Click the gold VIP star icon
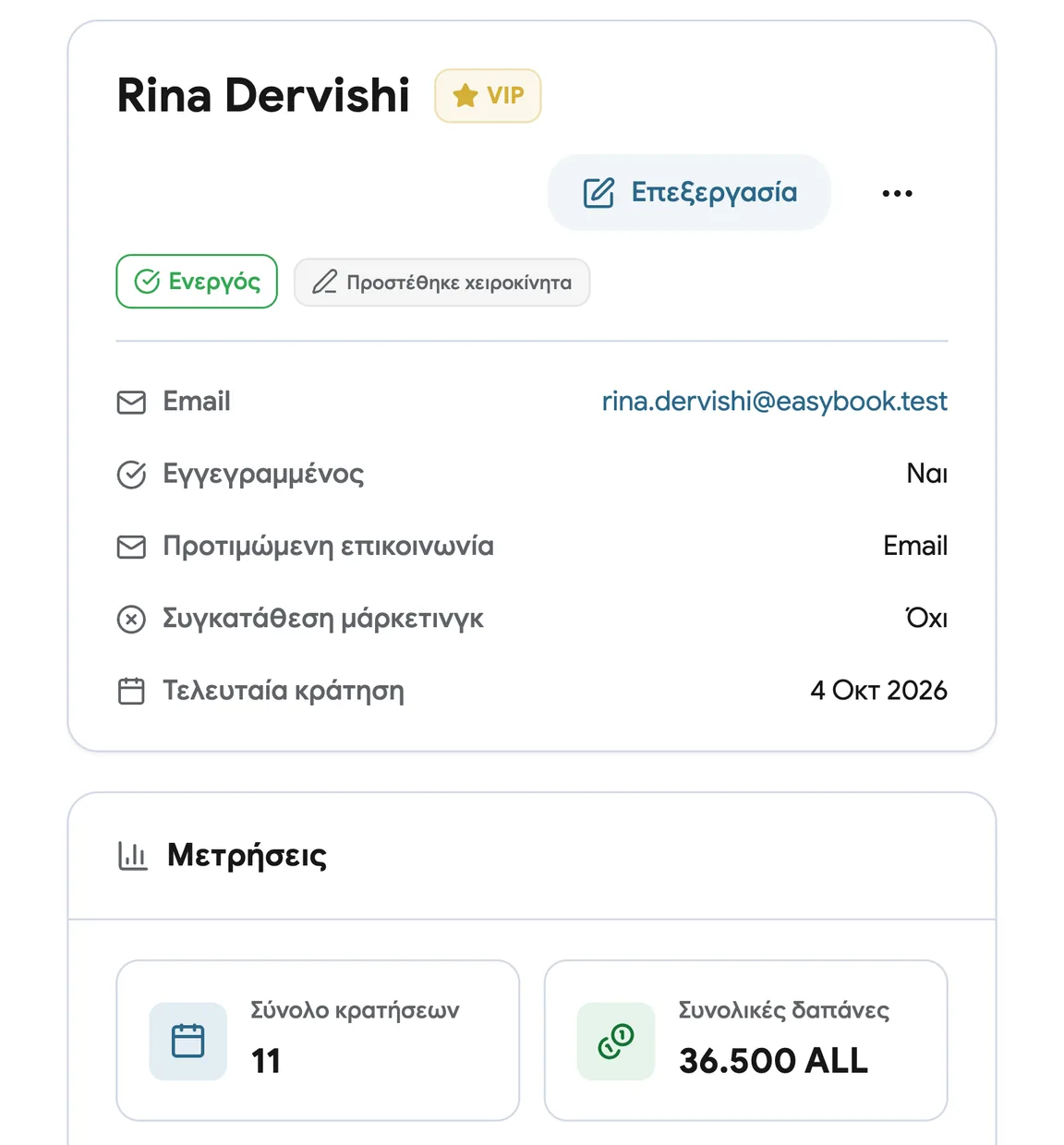This screenshot has height=1145, width=1064. 465,95
